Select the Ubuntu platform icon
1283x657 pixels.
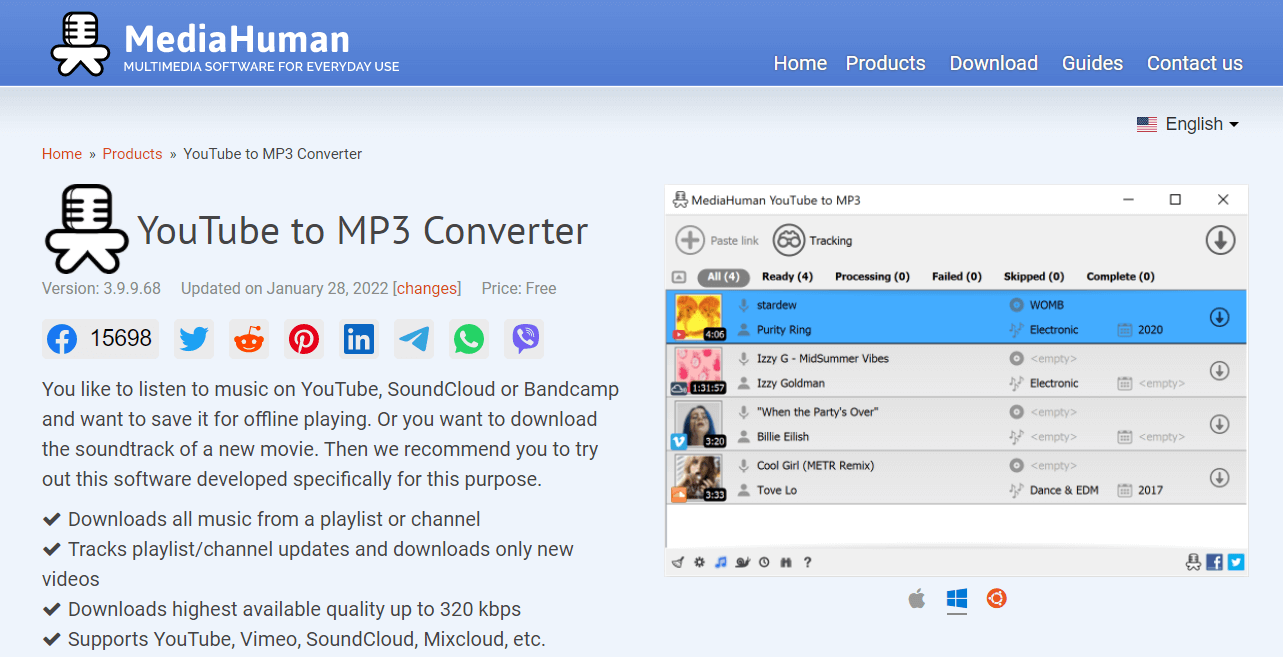pos(996,599)
